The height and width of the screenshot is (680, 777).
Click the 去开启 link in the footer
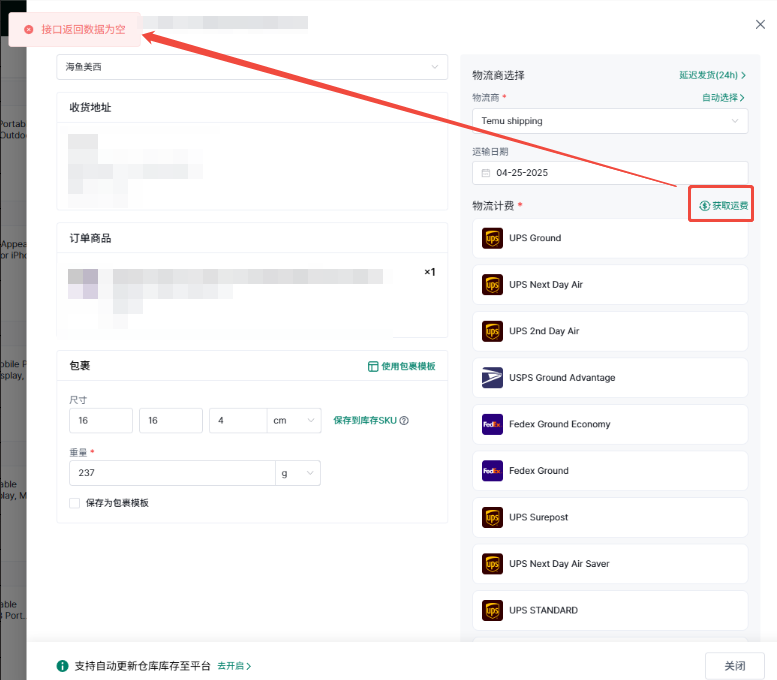coord(234,666)
